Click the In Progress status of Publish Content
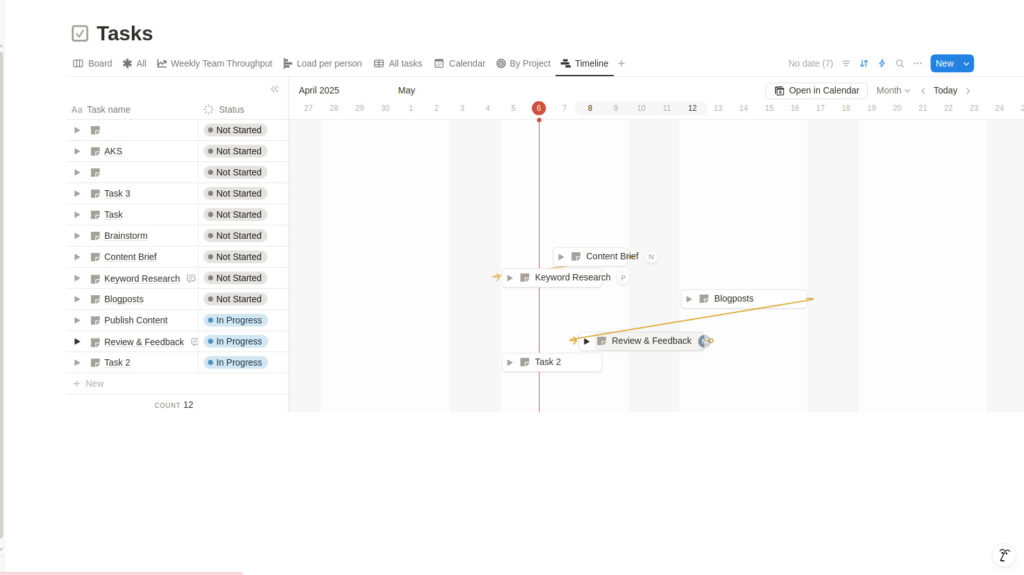 coord(235,320)
